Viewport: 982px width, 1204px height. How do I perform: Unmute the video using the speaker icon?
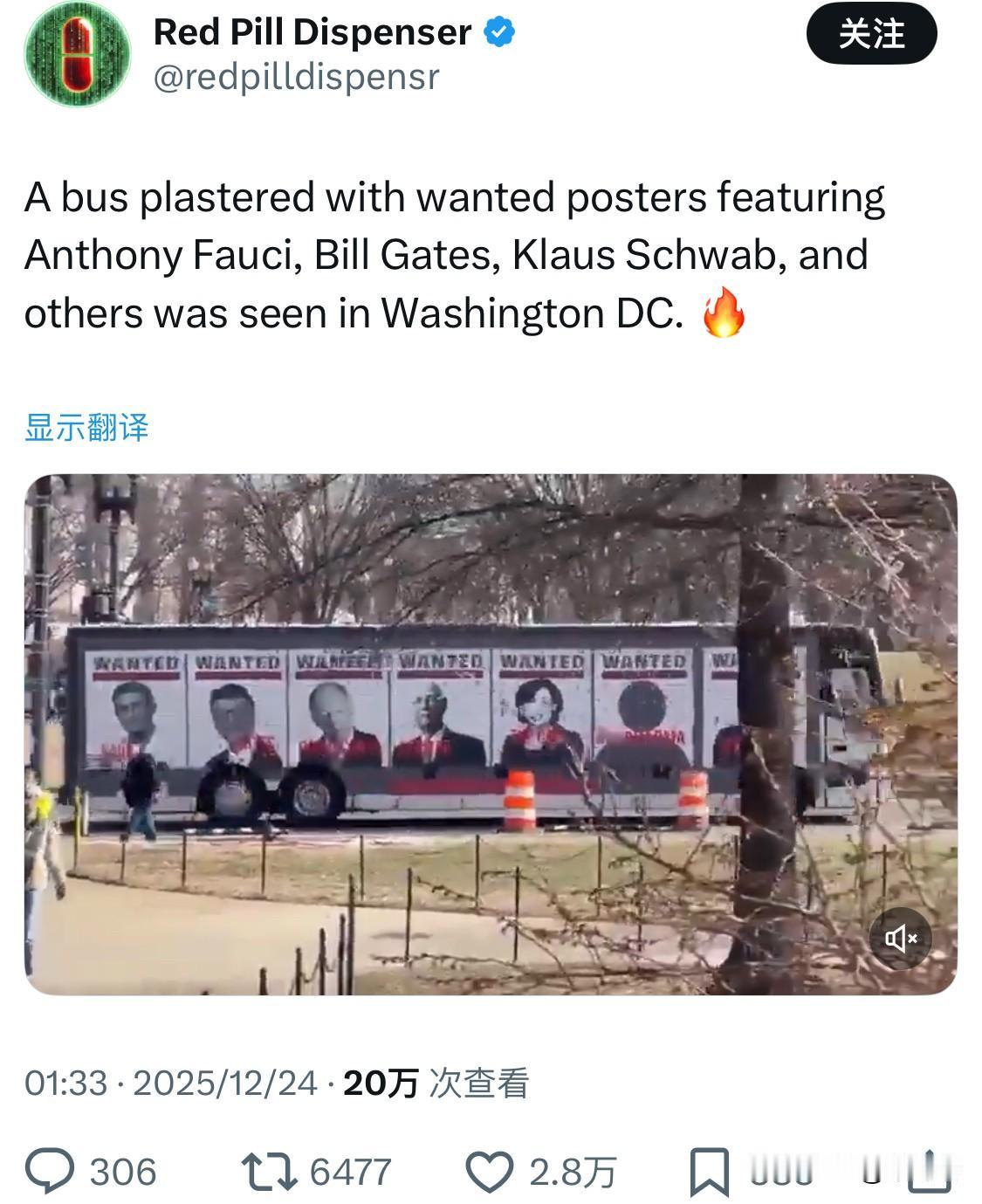pos(901,939)
